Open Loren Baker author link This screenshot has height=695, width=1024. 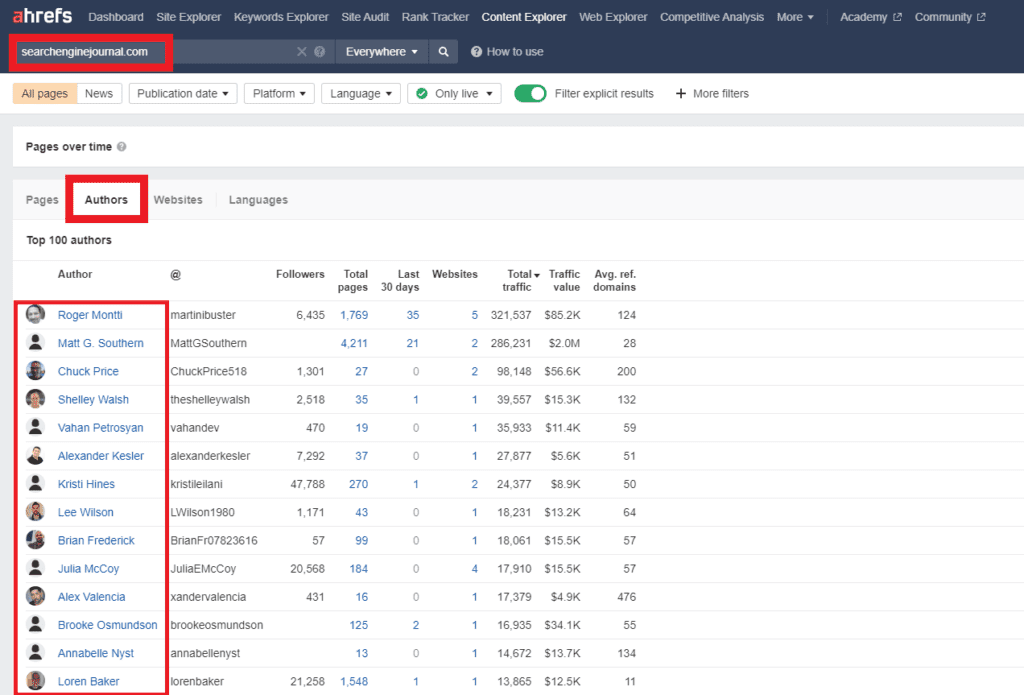point(89,681)
